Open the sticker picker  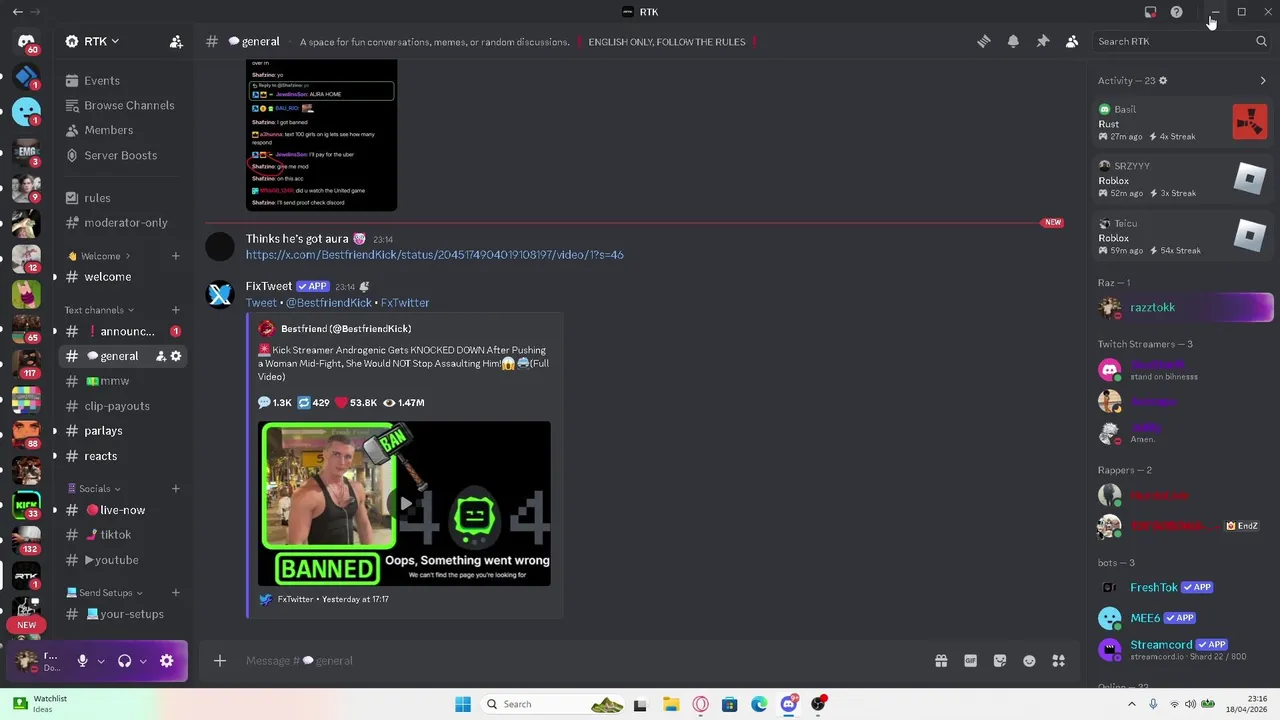pyautogui.click(x=1000, y=661)
